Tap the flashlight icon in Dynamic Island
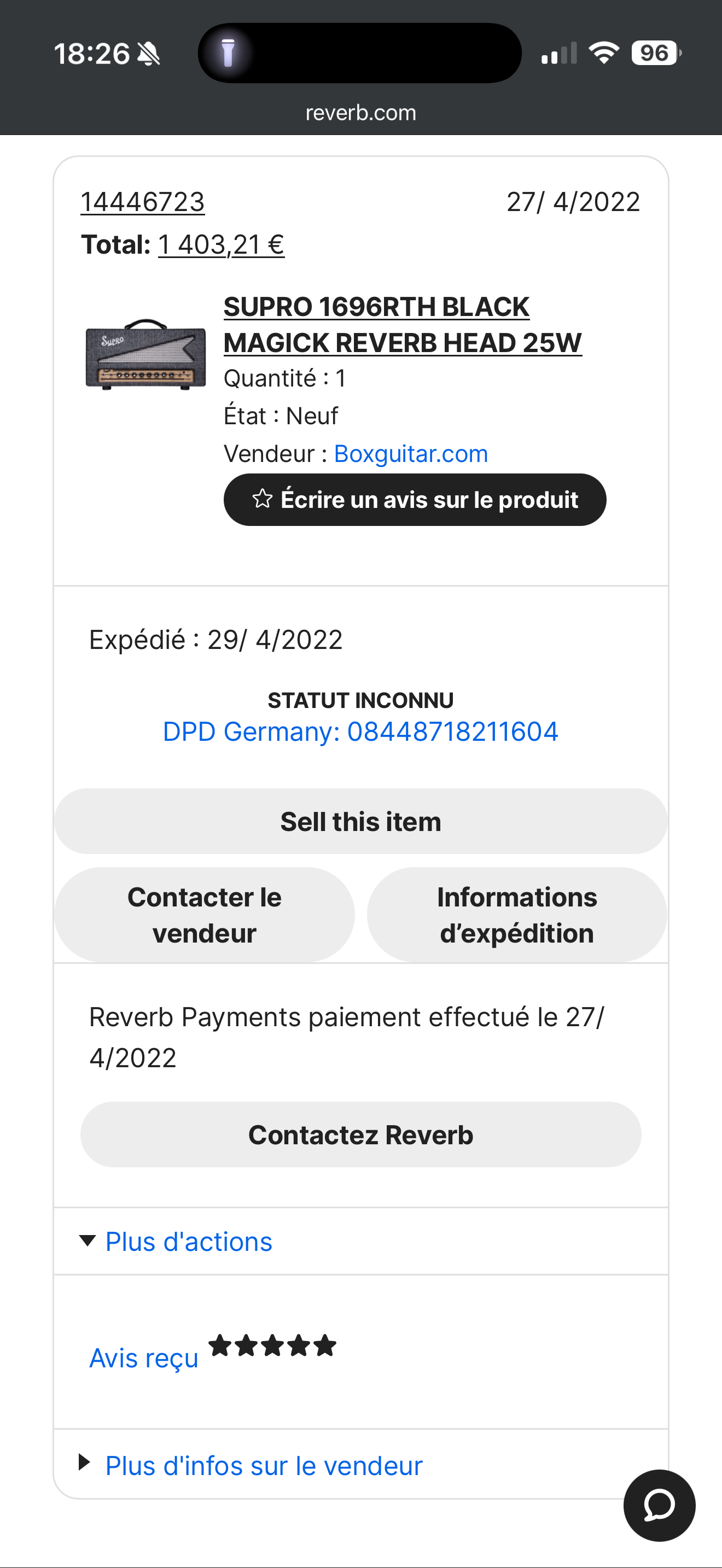 click(228, 53)
